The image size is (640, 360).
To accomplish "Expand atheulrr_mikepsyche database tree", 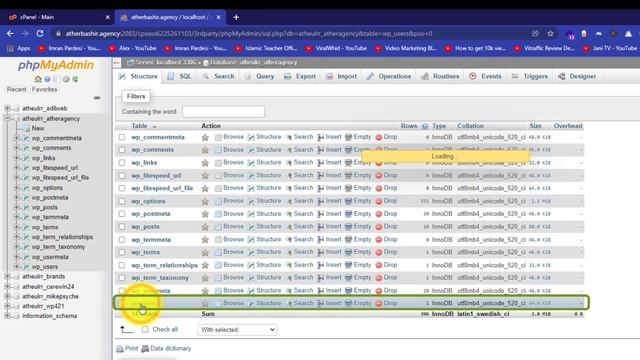I will (7, 296).
